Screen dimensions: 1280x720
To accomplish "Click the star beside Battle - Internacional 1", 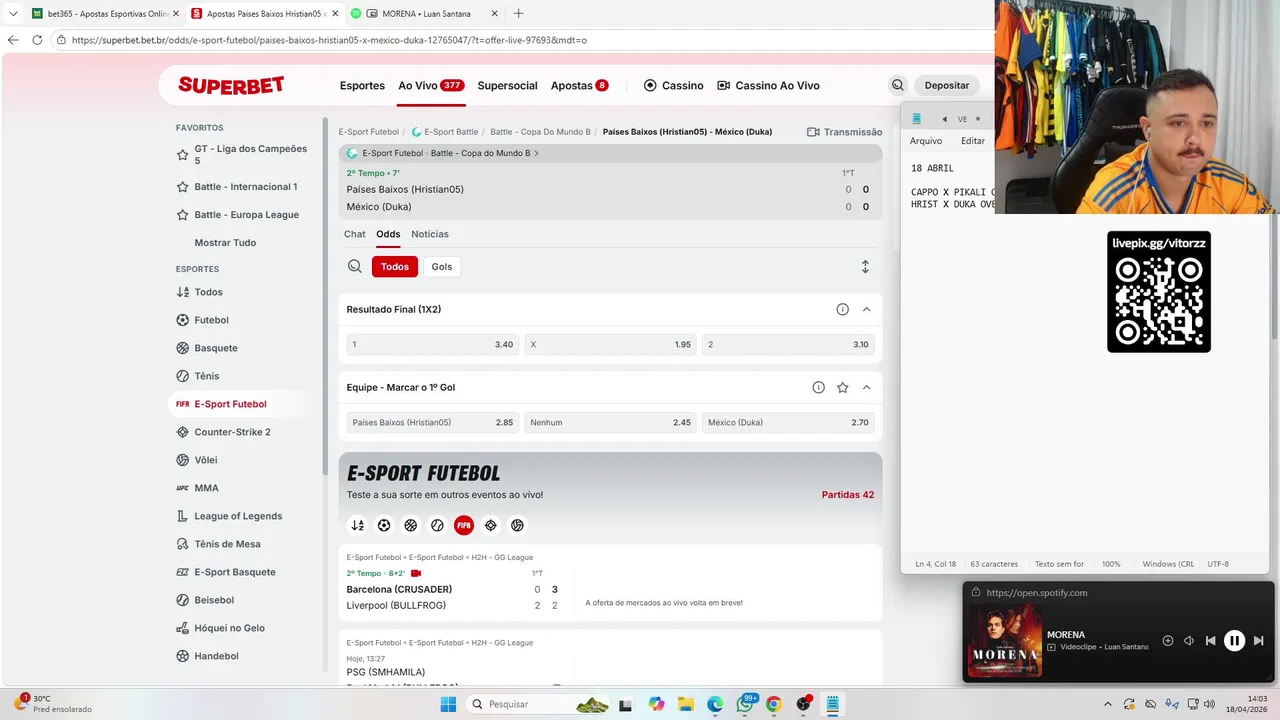I will click(x=182, y=187).
